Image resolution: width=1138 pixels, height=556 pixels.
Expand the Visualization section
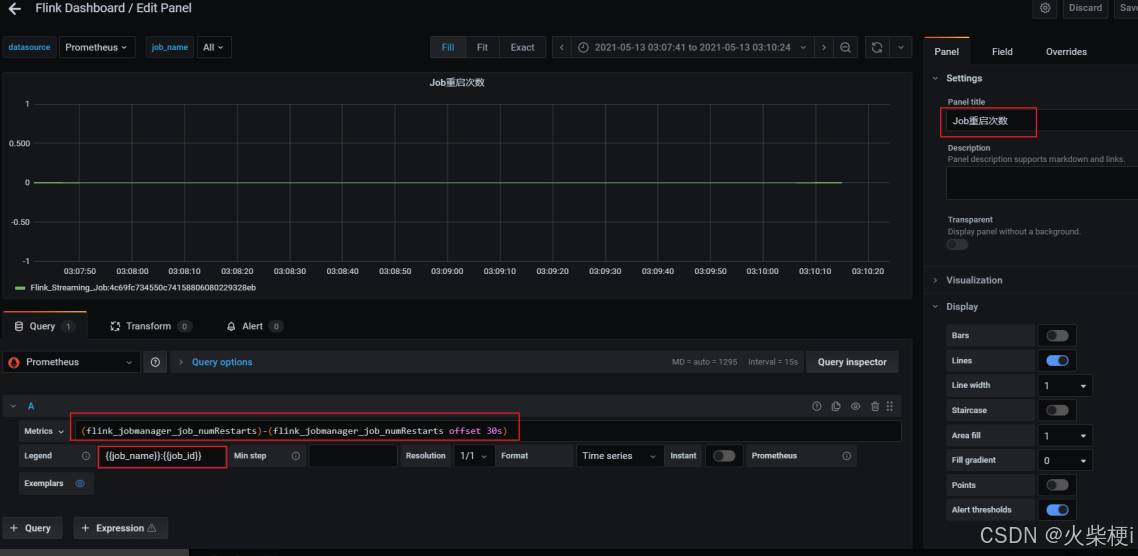tap(974, 279)
